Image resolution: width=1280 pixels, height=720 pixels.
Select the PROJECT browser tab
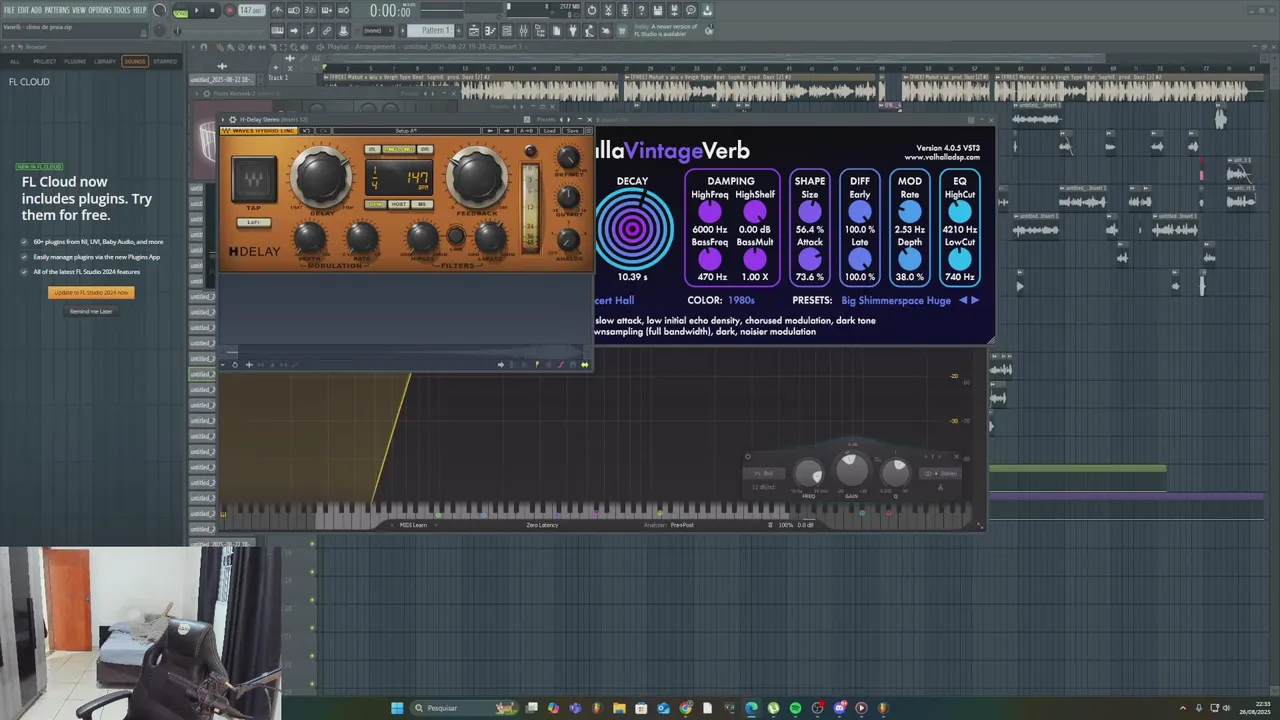tap(45, 61)
